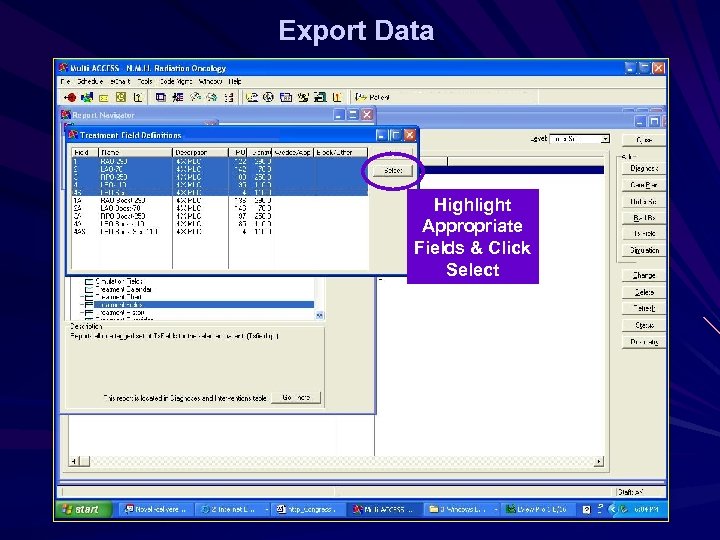Click the Diagnosis button
This screenshot has height=540, width=720.
[x=644, y=169]
